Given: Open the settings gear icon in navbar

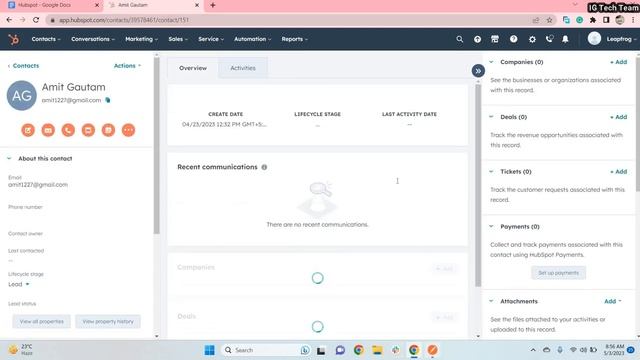Looking at the screenshot, I should tap(532, 39).
